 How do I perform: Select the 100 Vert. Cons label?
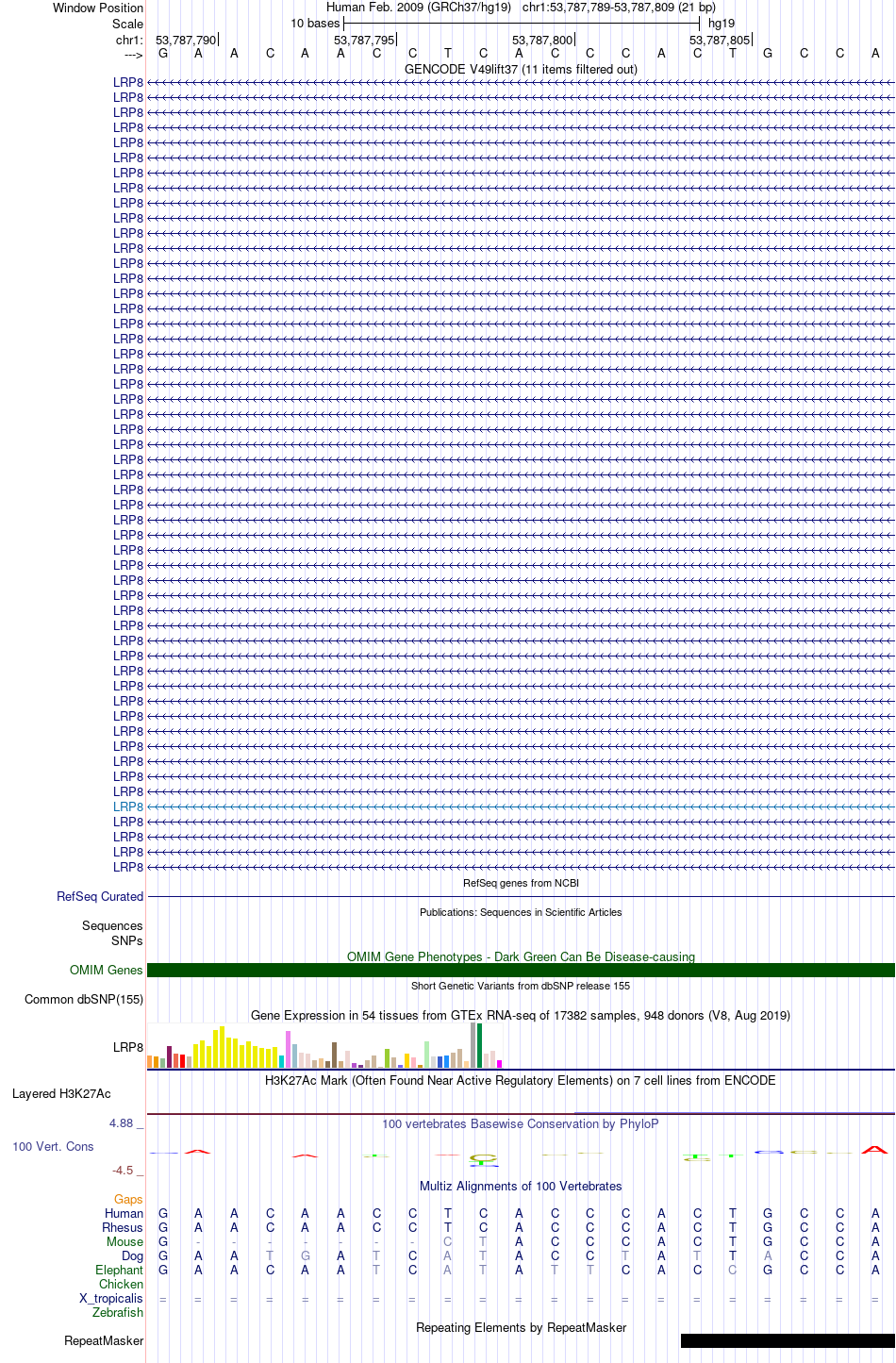(53, 1146)
